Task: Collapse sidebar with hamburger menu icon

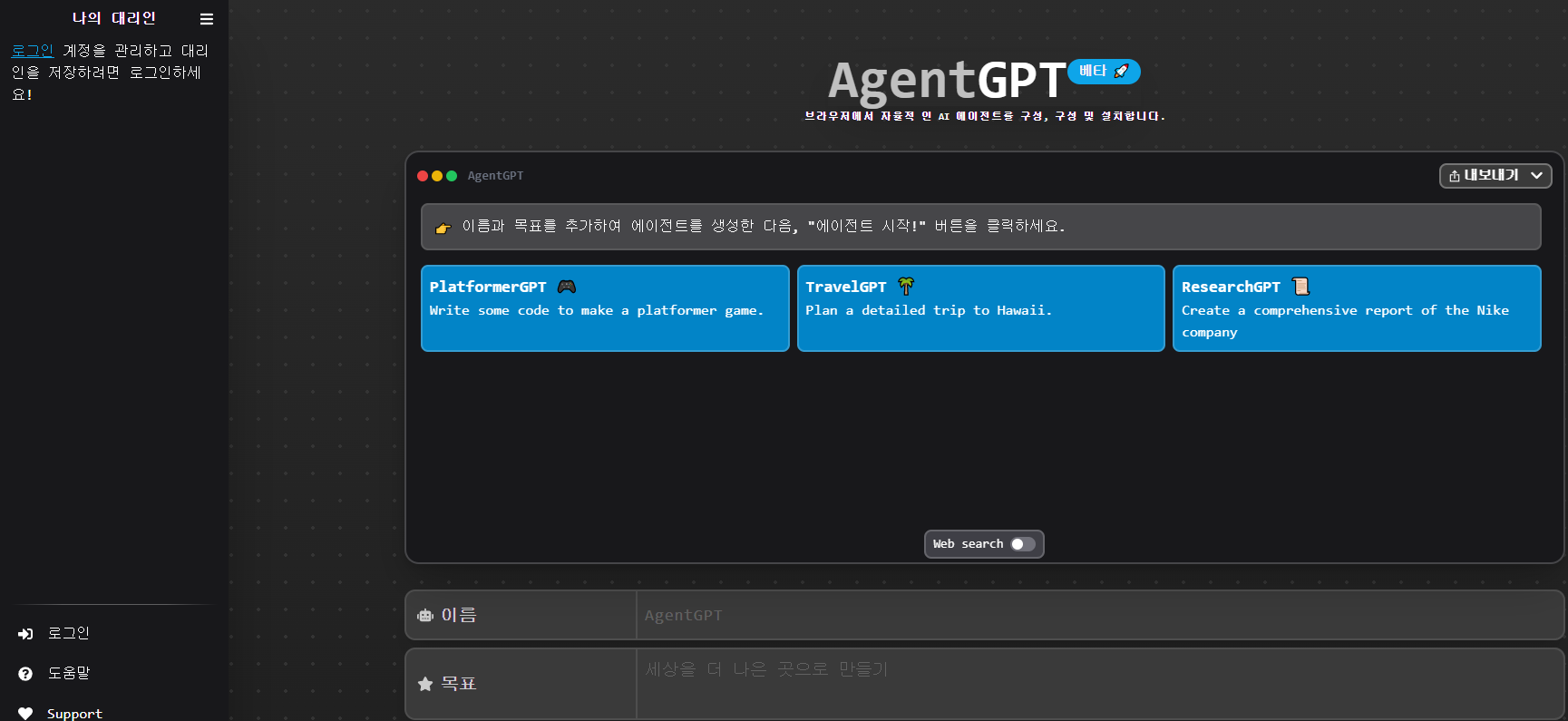Action: point(207,19)
